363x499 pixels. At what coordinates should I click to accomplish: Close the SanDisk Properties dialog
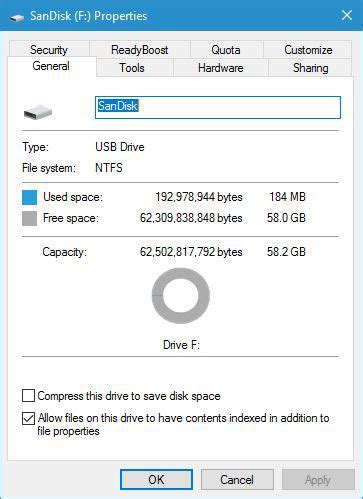pos(347,15)
